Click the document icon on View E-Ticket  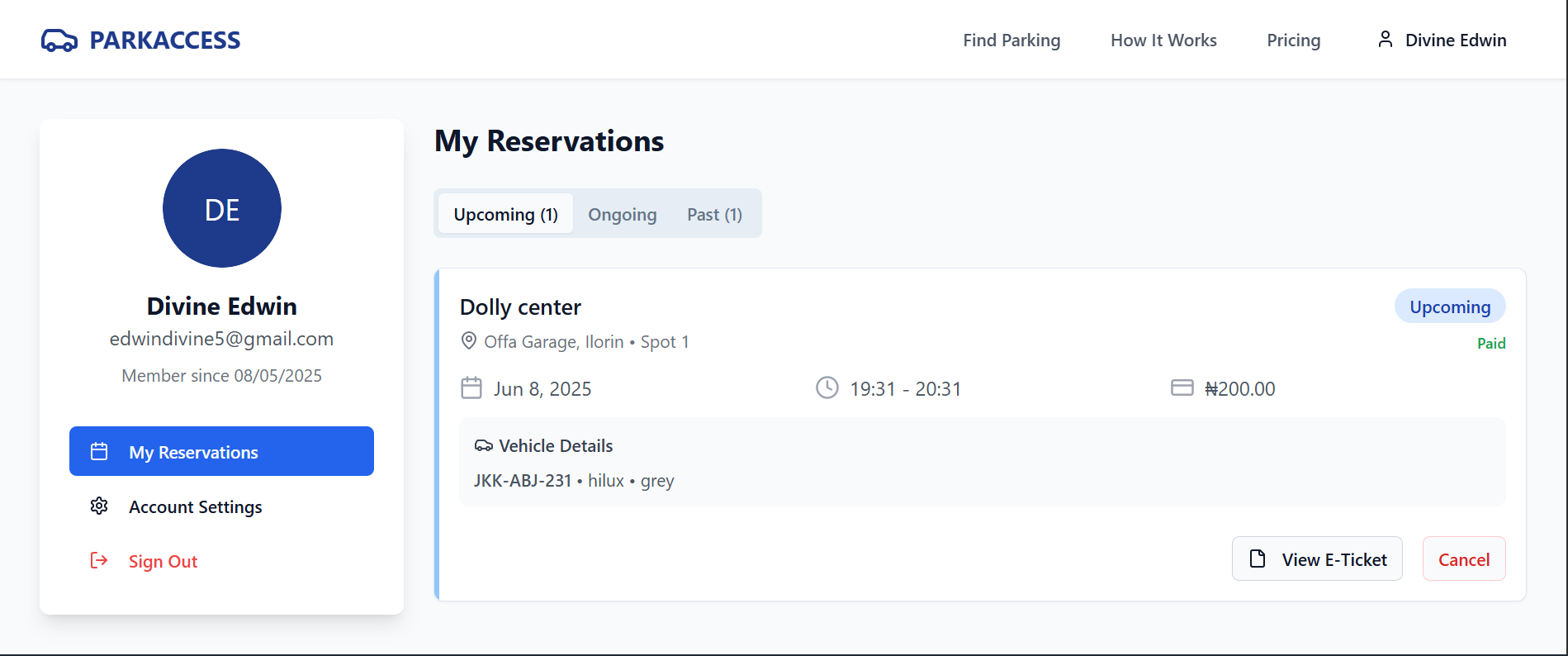[1258, 559]
